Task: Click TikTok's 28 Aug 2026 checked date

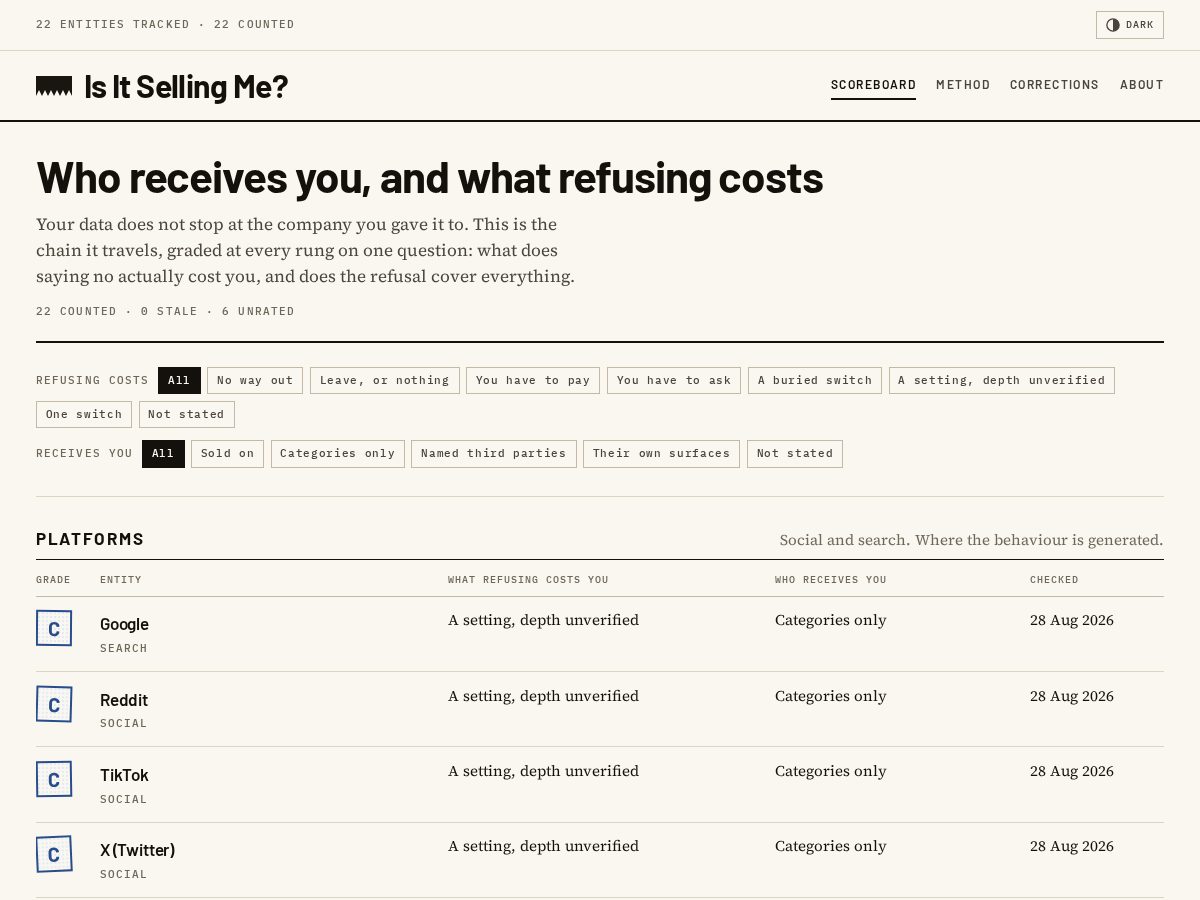Action: (x=1072, y=771)
